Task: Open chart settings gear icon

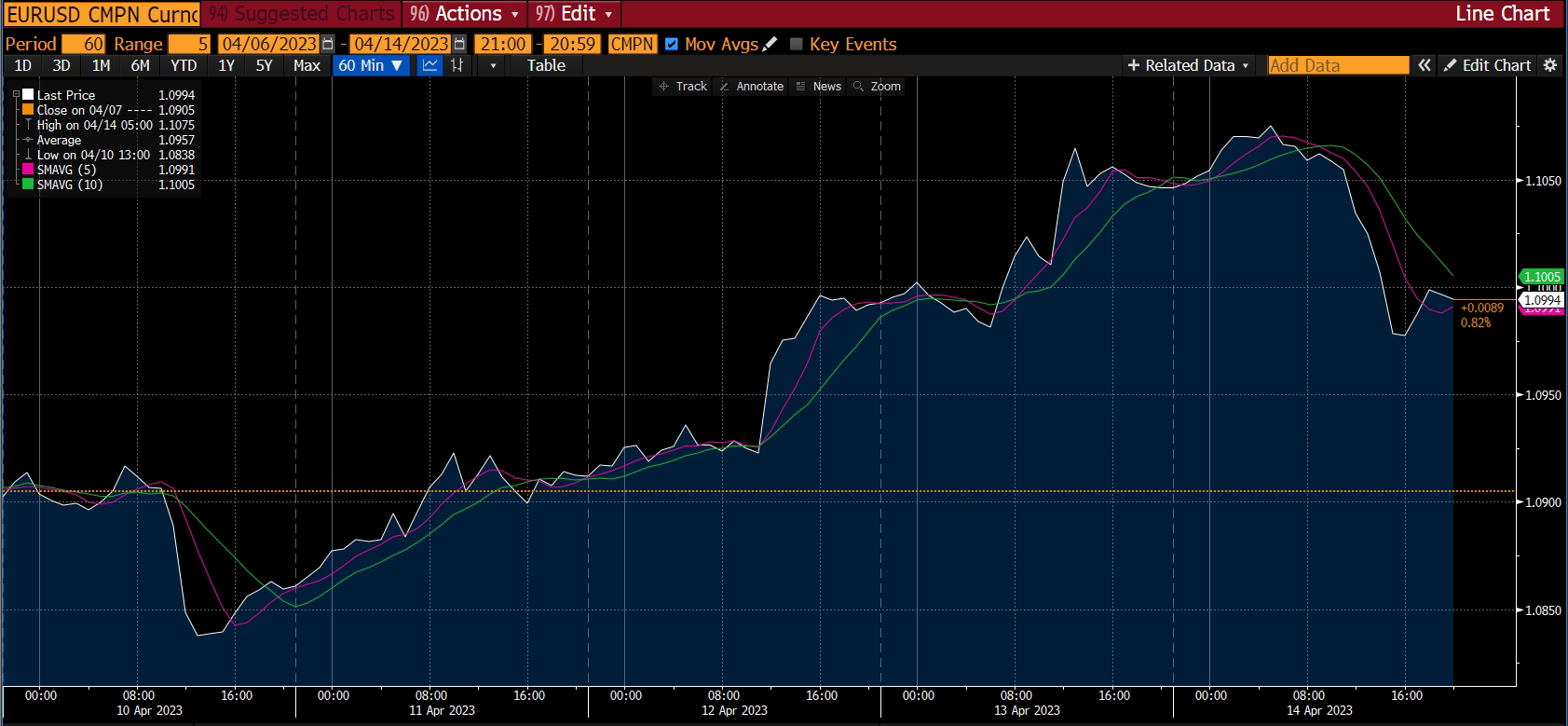Action: (x=1550, y=65)
